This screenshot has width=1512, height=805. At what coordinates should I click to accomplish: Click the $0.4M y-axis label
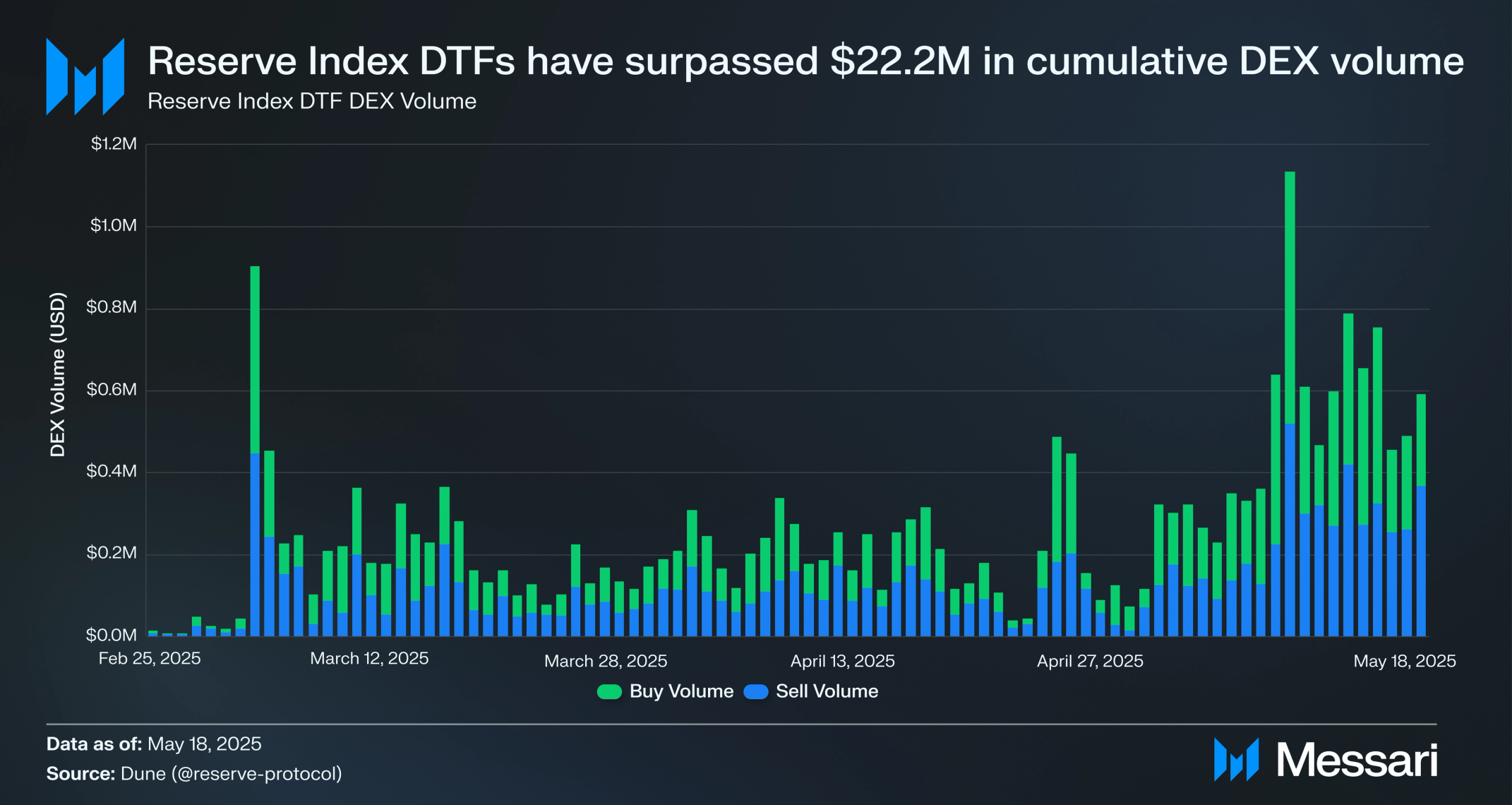[x=112, y=471]
